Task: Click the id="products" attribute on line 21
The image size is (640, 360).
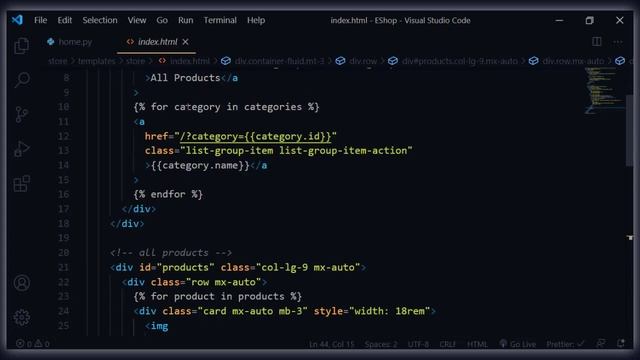Action: (177, 267)
